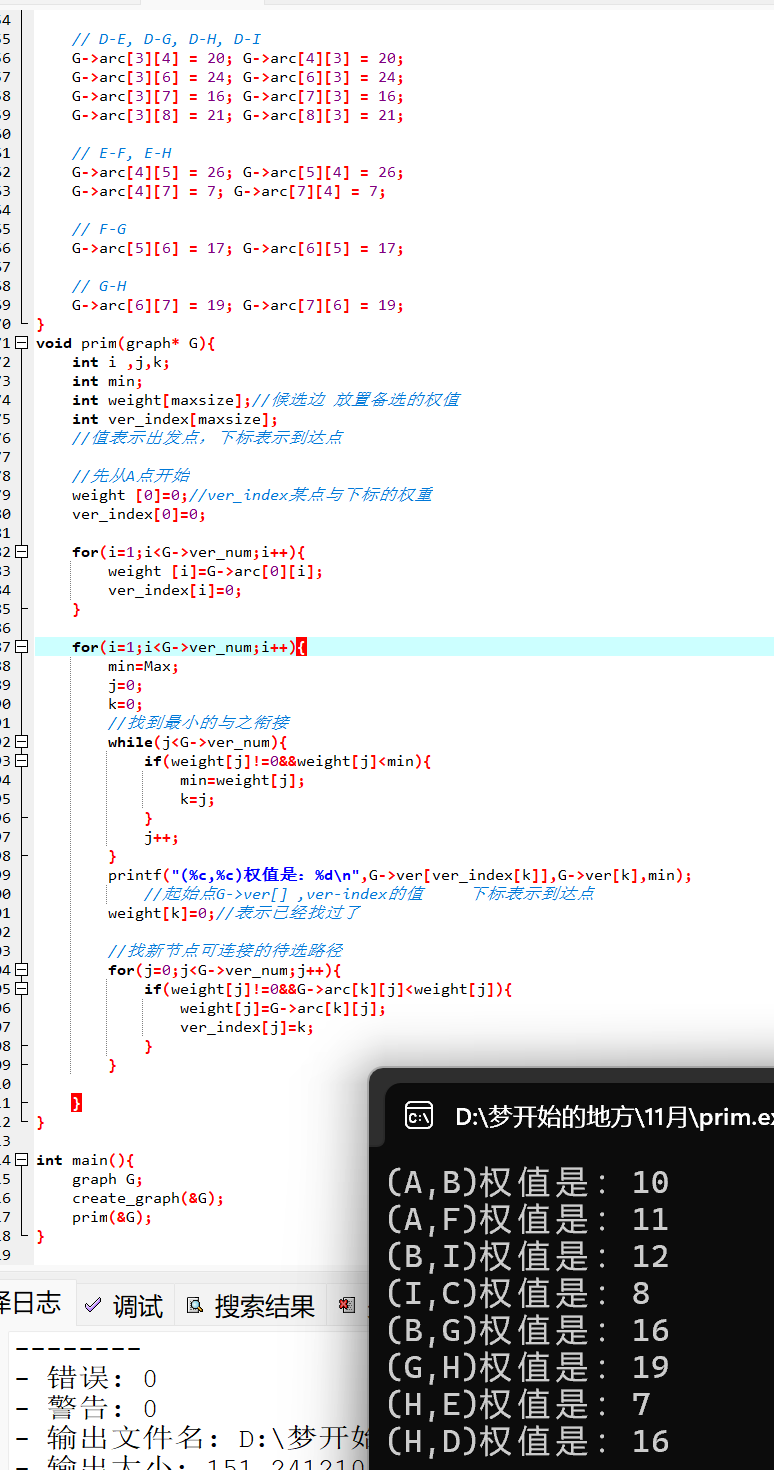Click the console window cmd icon
Image resolution: width=774 pixels, height=1470 pixels.
coord(418,1116)
